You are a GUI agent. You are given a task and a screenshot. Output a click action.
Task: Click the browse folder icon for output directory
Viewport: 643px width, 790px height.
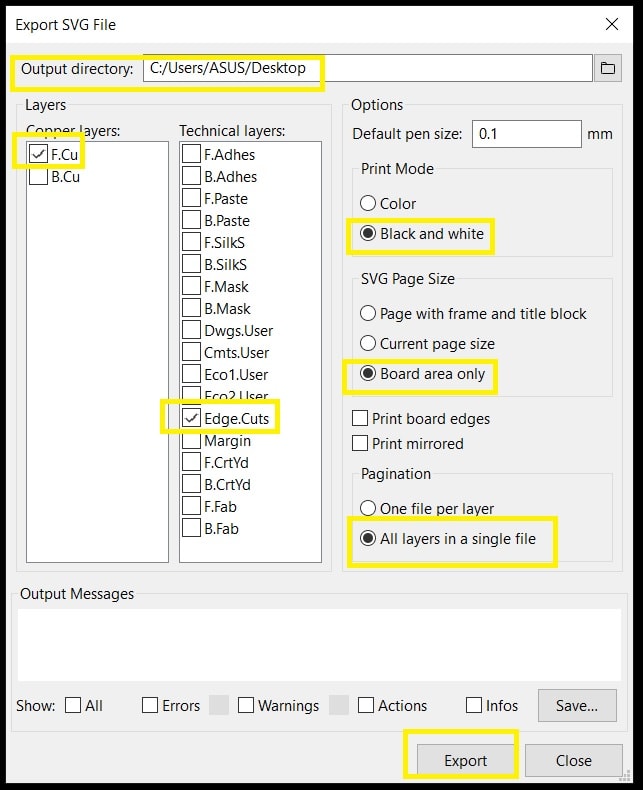coord(607,68)
